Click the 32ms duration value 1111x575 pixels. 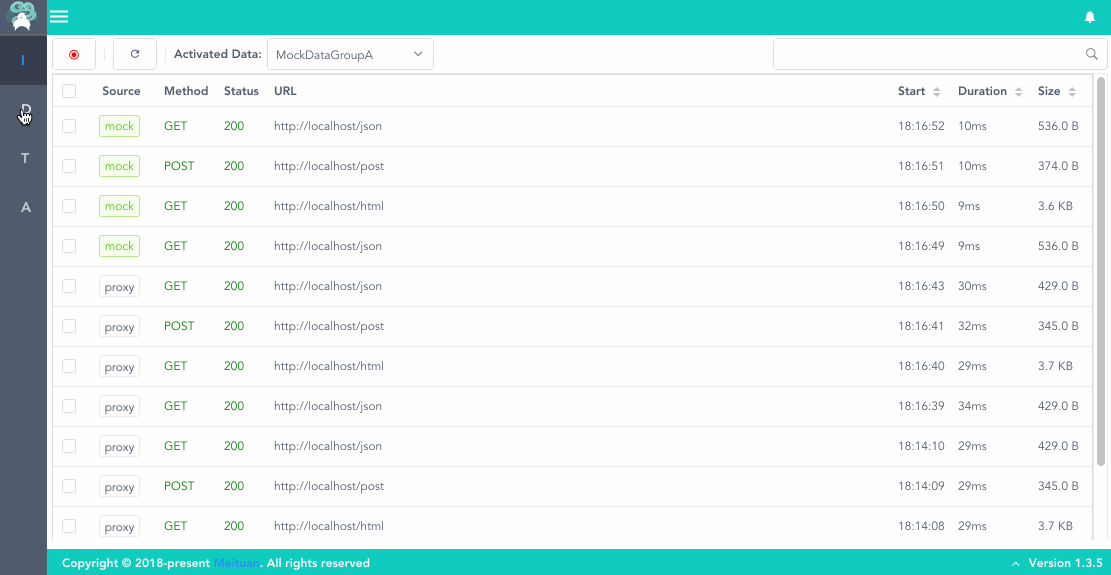tap(972, 326)
